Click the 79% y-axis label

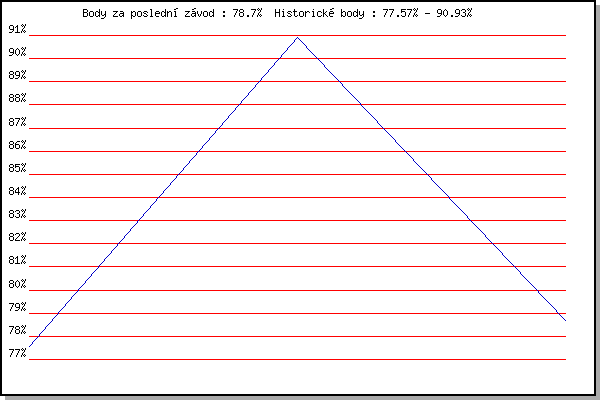[17, 307]
